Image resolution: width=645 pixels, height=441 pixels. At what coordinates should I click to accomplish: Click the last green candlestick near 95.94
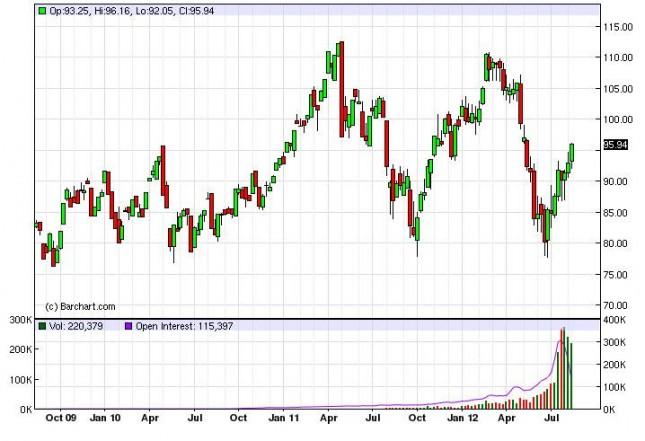click(572, 153)
